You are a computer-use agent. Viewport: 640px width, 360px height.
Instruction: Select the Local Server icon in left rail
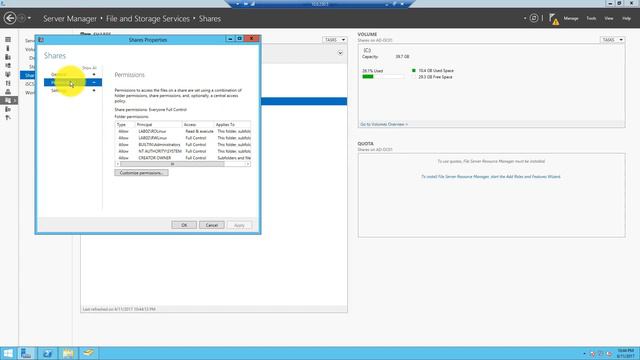(8, 48)
